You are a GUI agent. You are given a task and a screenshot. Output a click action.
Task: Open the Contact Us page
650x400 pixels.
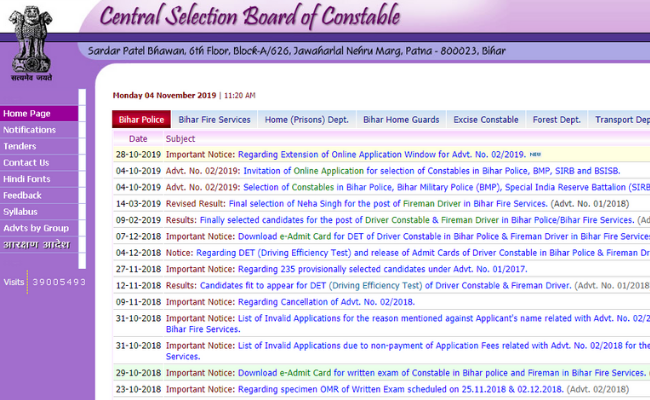26,163
